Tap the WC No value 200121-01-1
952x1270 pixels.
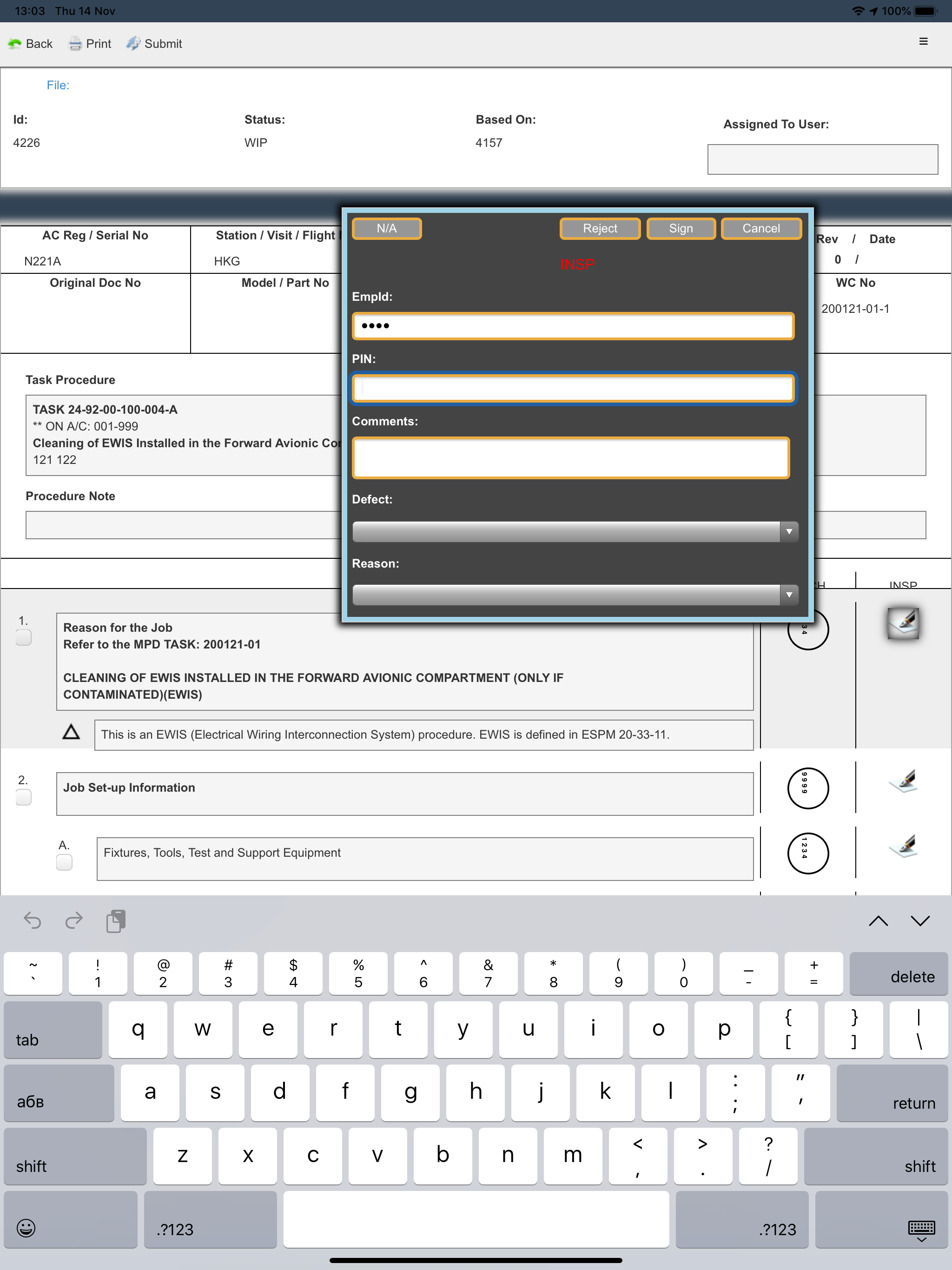click(x=855, y=308)
